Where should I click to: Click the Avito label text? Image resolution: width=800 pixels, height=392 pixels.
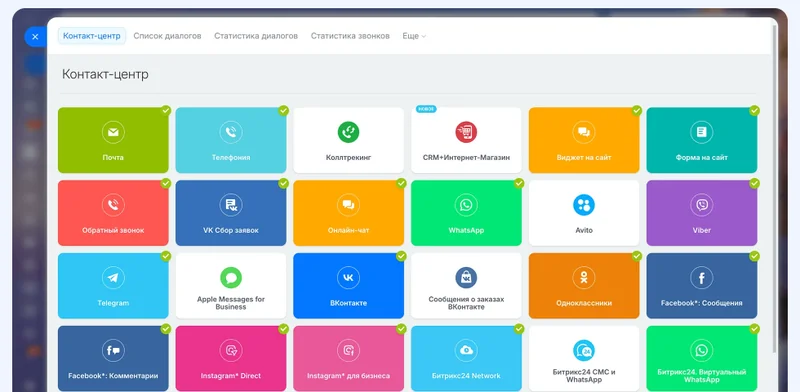584,230
